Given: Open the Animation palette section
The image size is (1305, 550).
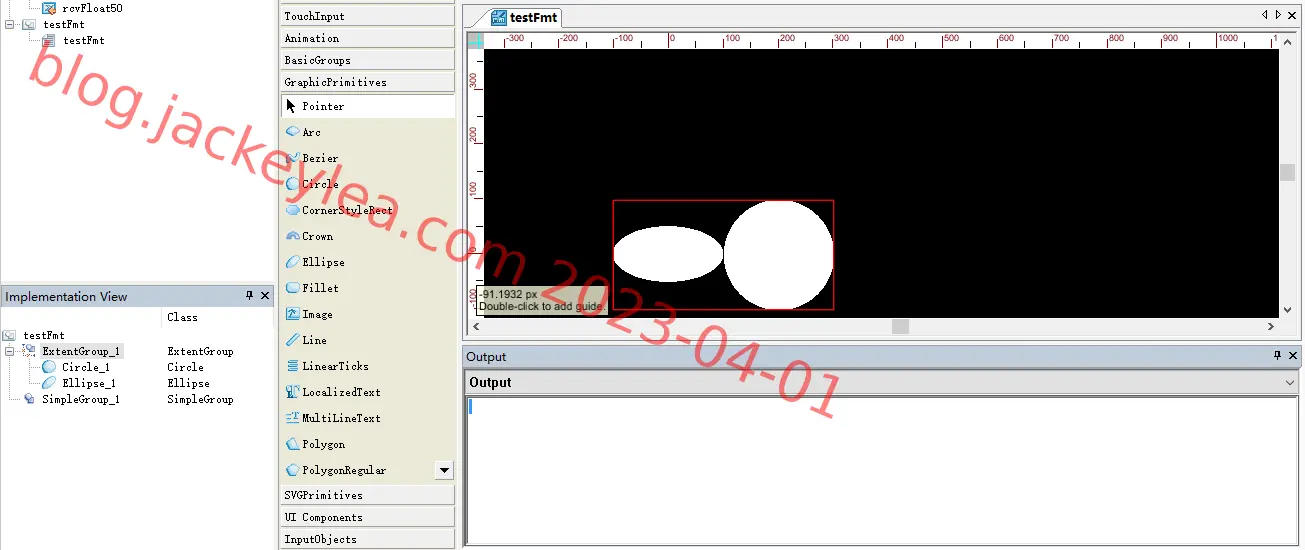Looking at the screenshot, I should click(368, 38).
